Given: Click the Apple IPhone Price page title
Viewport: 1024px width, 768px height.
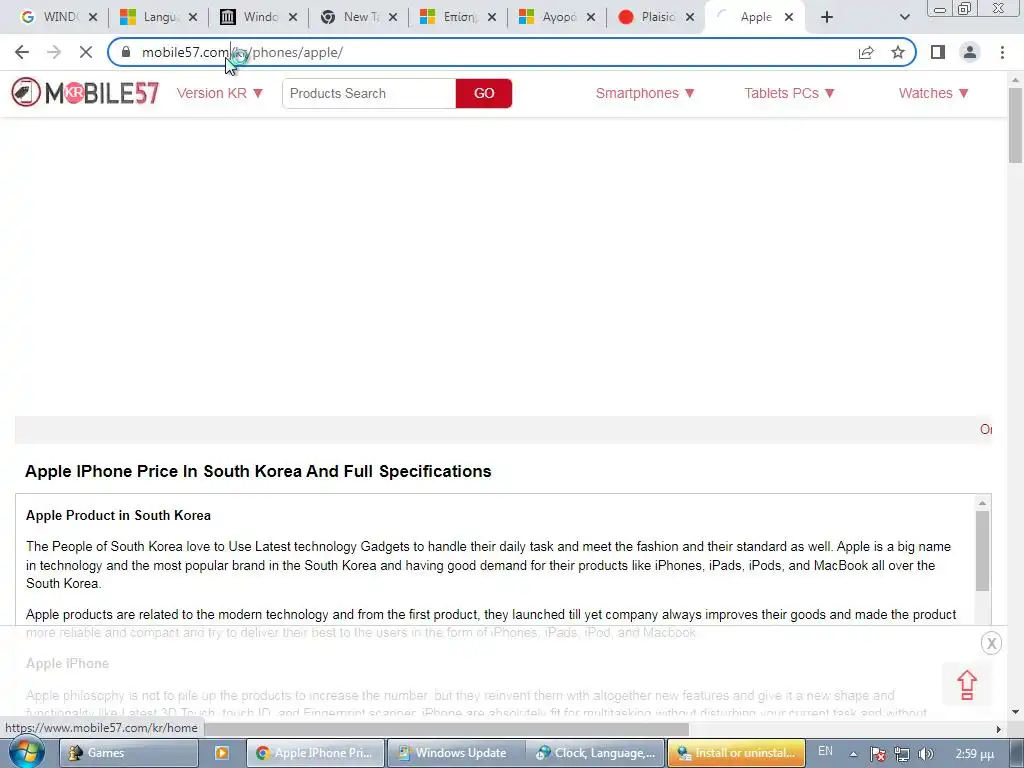Looking at the screenshot, I should [258, 471].
